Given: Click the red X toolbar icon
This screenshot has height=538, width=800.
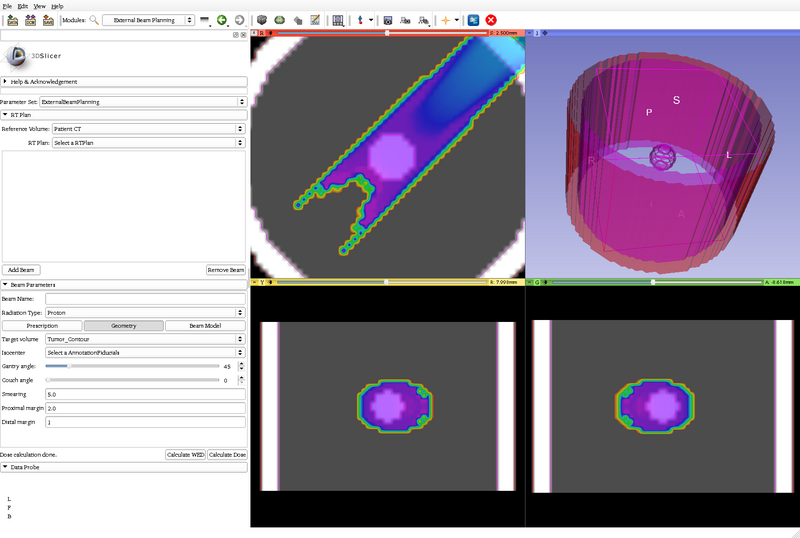Looking at the screenshot, I should pyautogui.click(x=491, y=20).
